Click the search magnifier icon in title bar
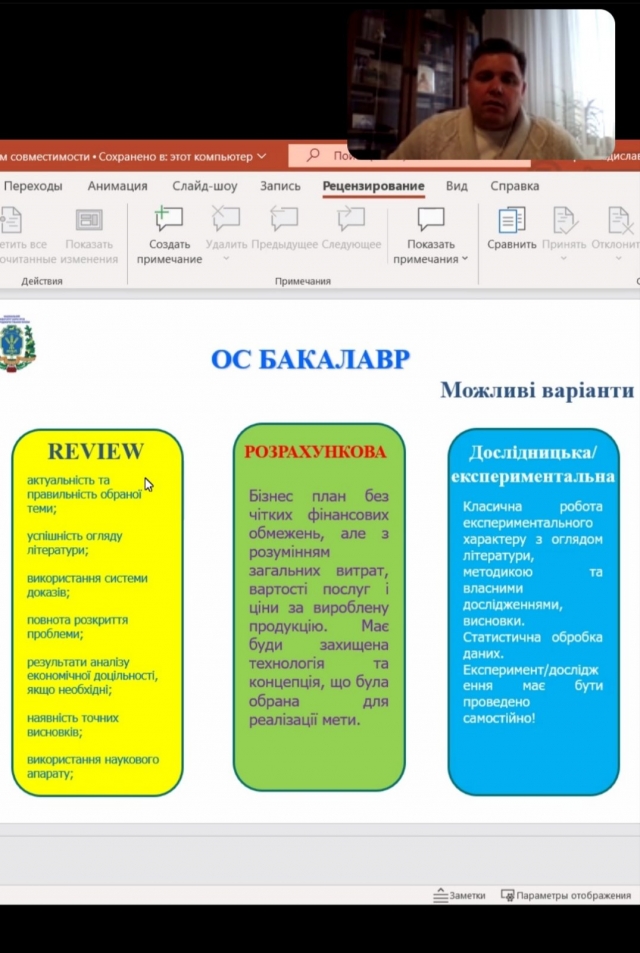Screen dimensions: 640x953 click(313, 156)
